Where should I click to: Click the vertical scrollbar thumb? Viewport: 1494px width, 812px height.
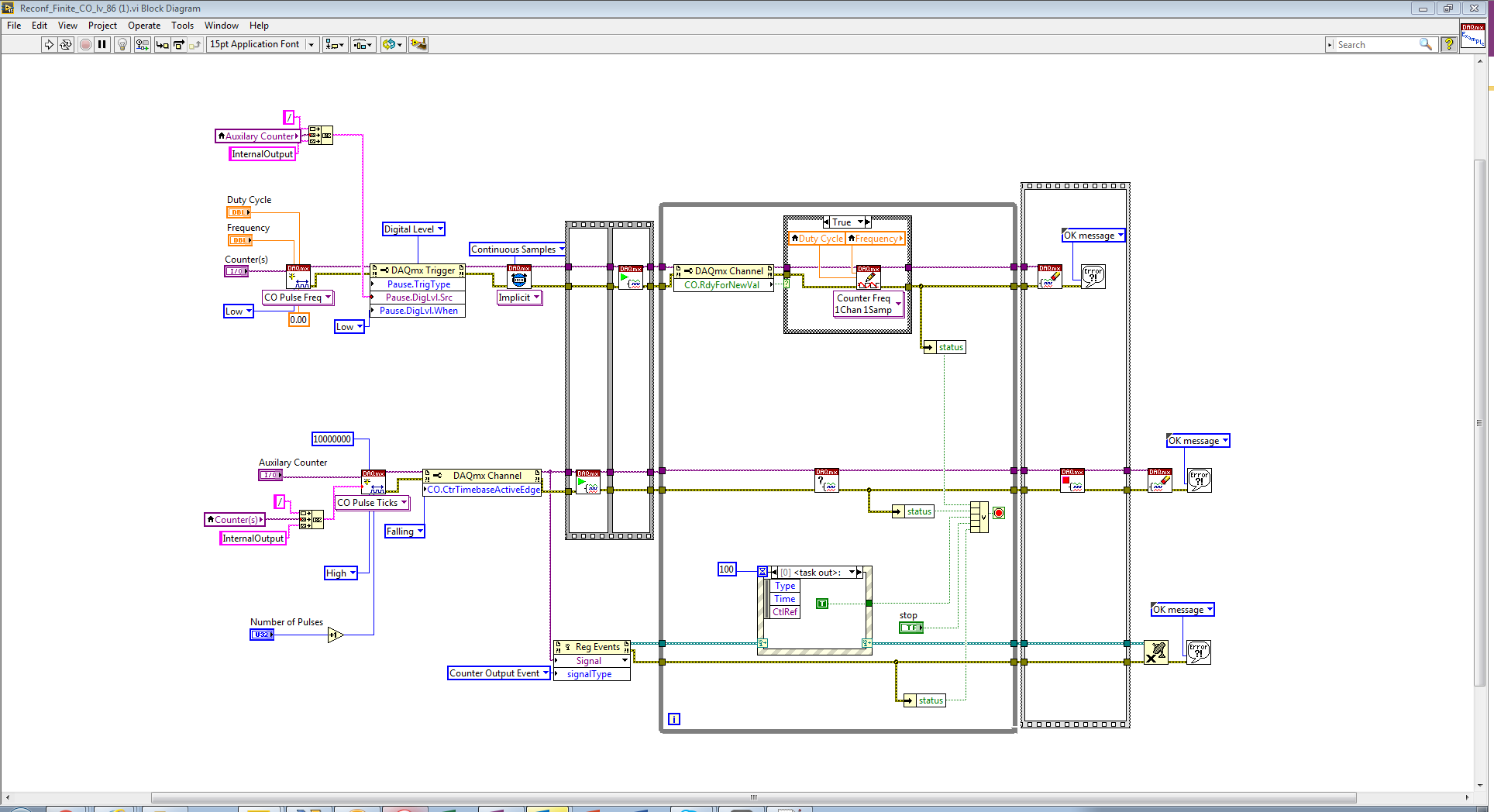(1479, 423)
